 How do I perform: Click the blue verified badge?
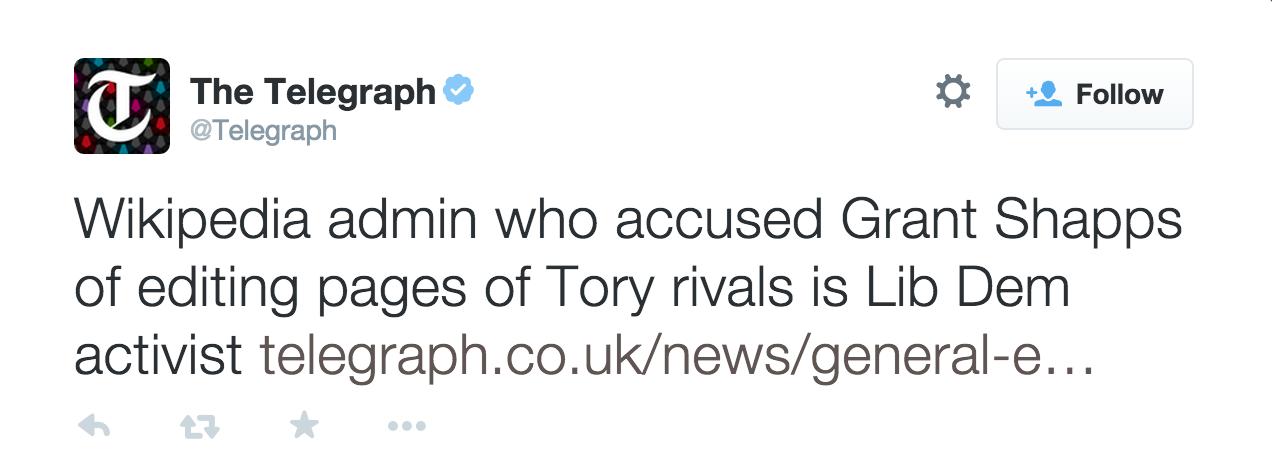point(459,91)
